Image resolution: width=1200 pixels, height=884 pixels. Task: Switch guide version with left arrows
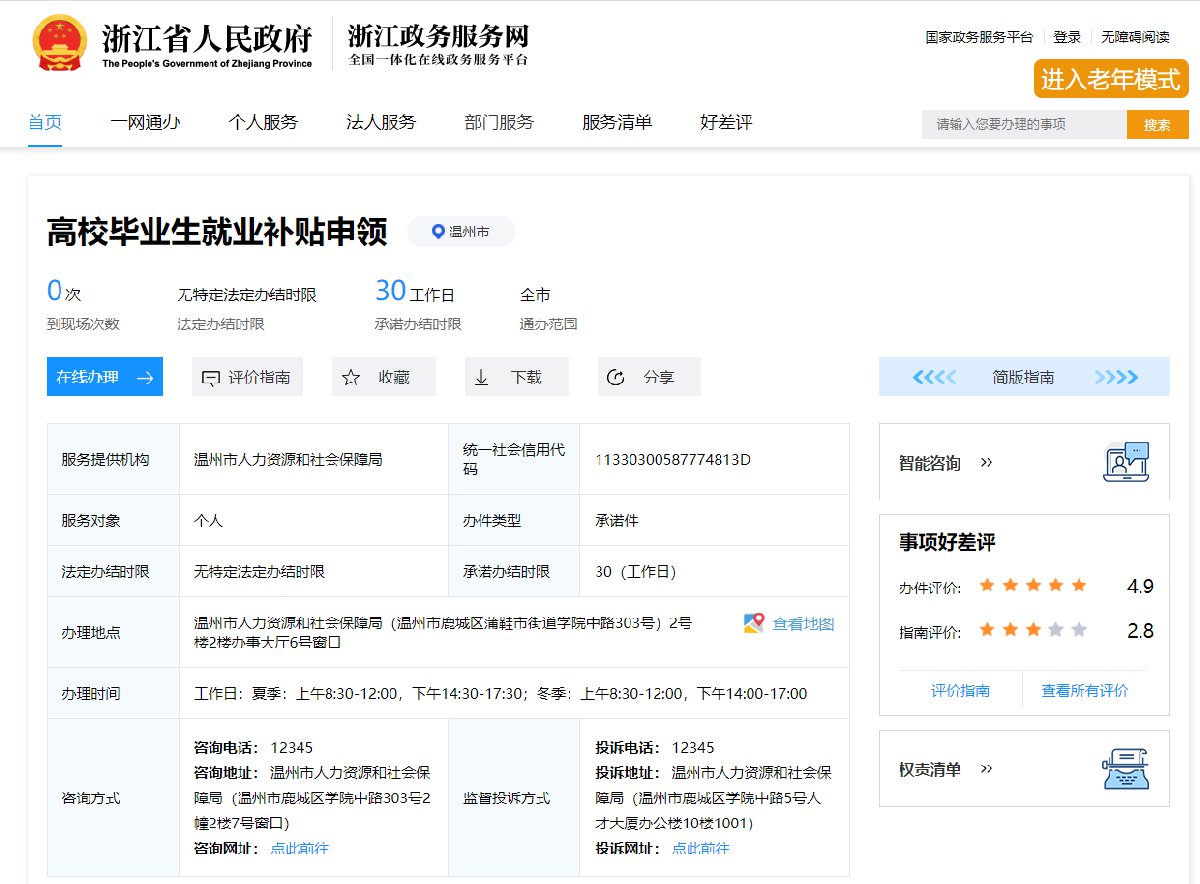coord(934,377)
